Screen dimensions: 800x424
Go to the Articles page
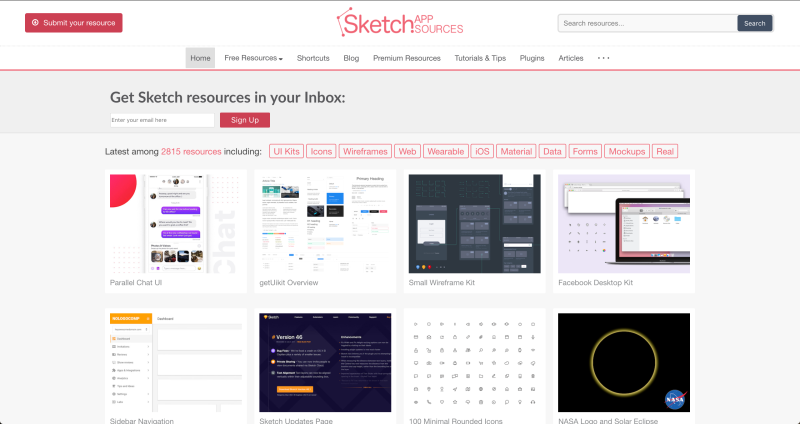pos(571,58)
